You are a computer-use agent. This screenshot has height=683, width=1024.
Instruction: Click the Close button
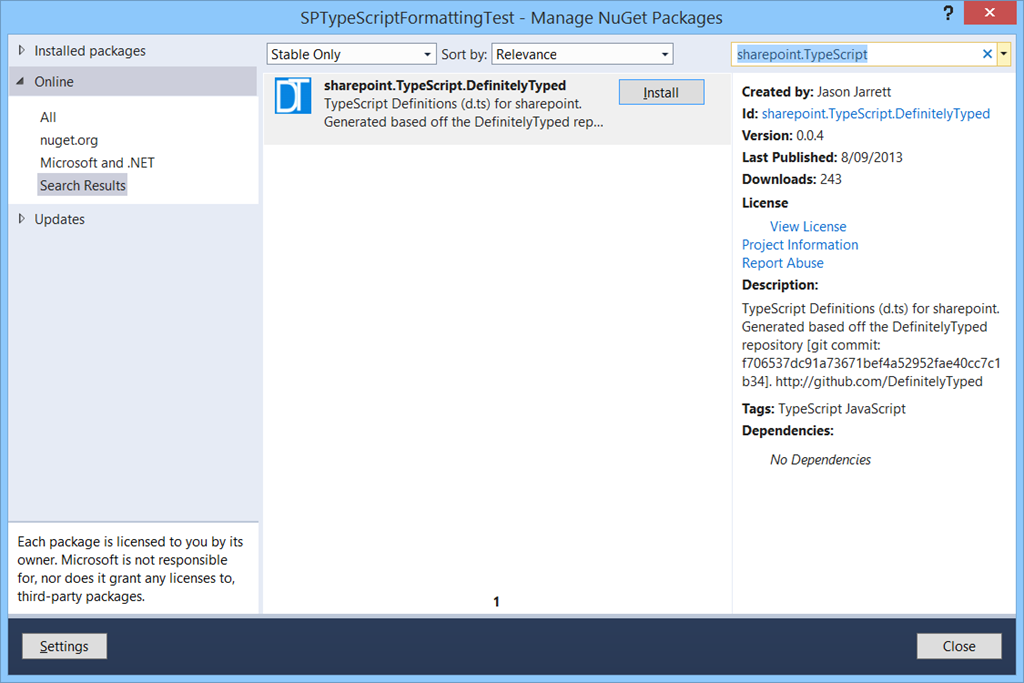959,646
